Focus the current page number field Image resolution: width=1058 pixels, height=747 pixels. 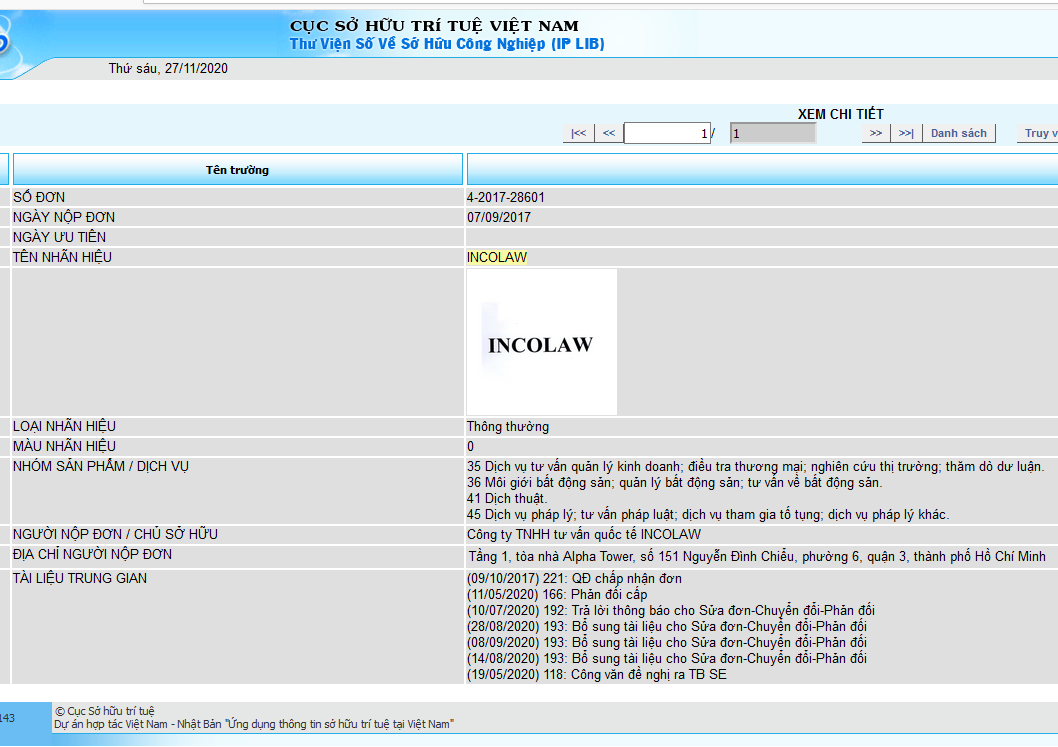(x=667, y=133)
